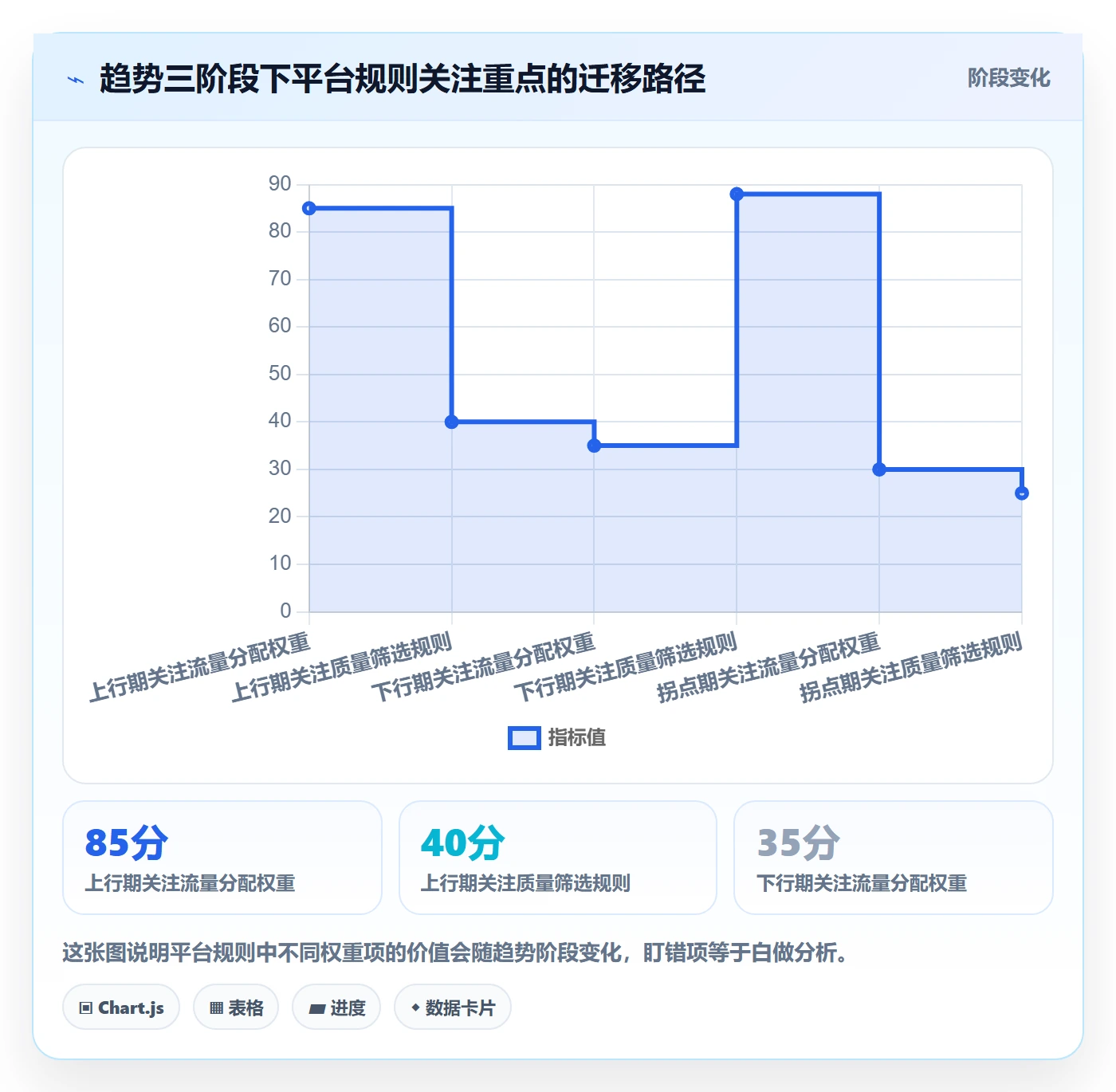1116x1092 pixels.
Task: Click the 下行期关注流量分配权重 label under 35分
Action: point(862,883)
